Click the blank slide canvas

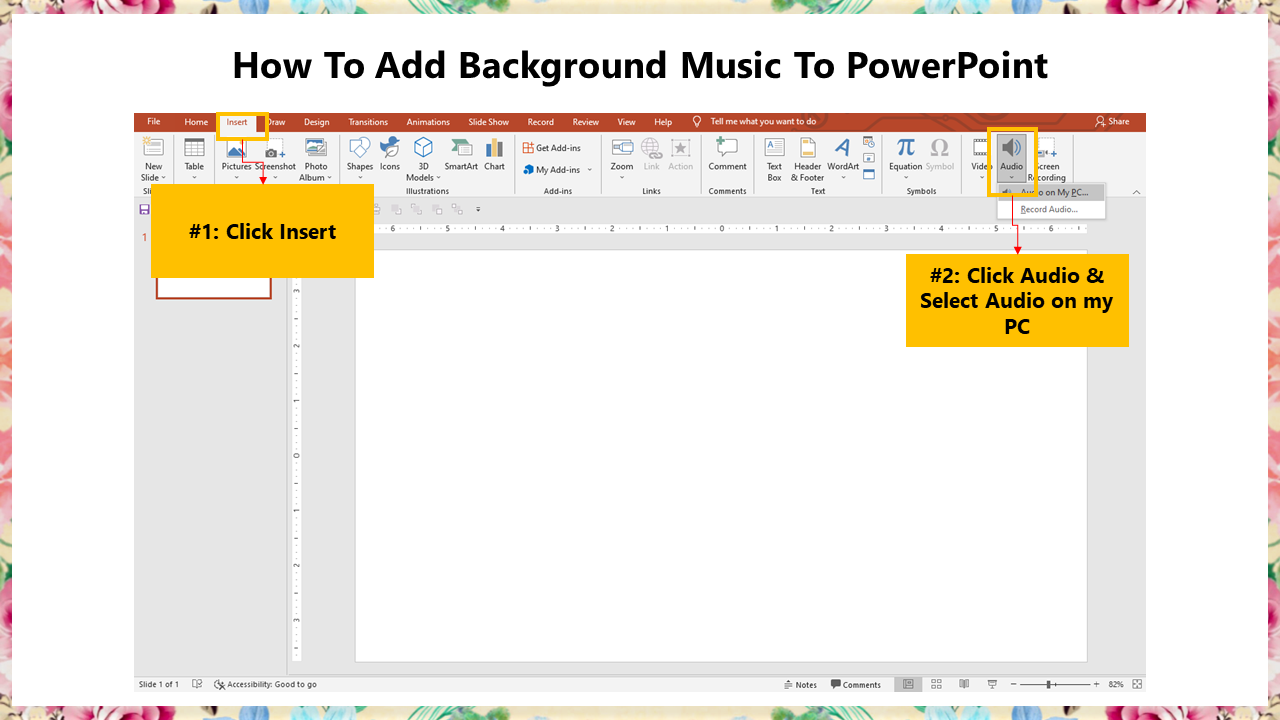[721, 455]
